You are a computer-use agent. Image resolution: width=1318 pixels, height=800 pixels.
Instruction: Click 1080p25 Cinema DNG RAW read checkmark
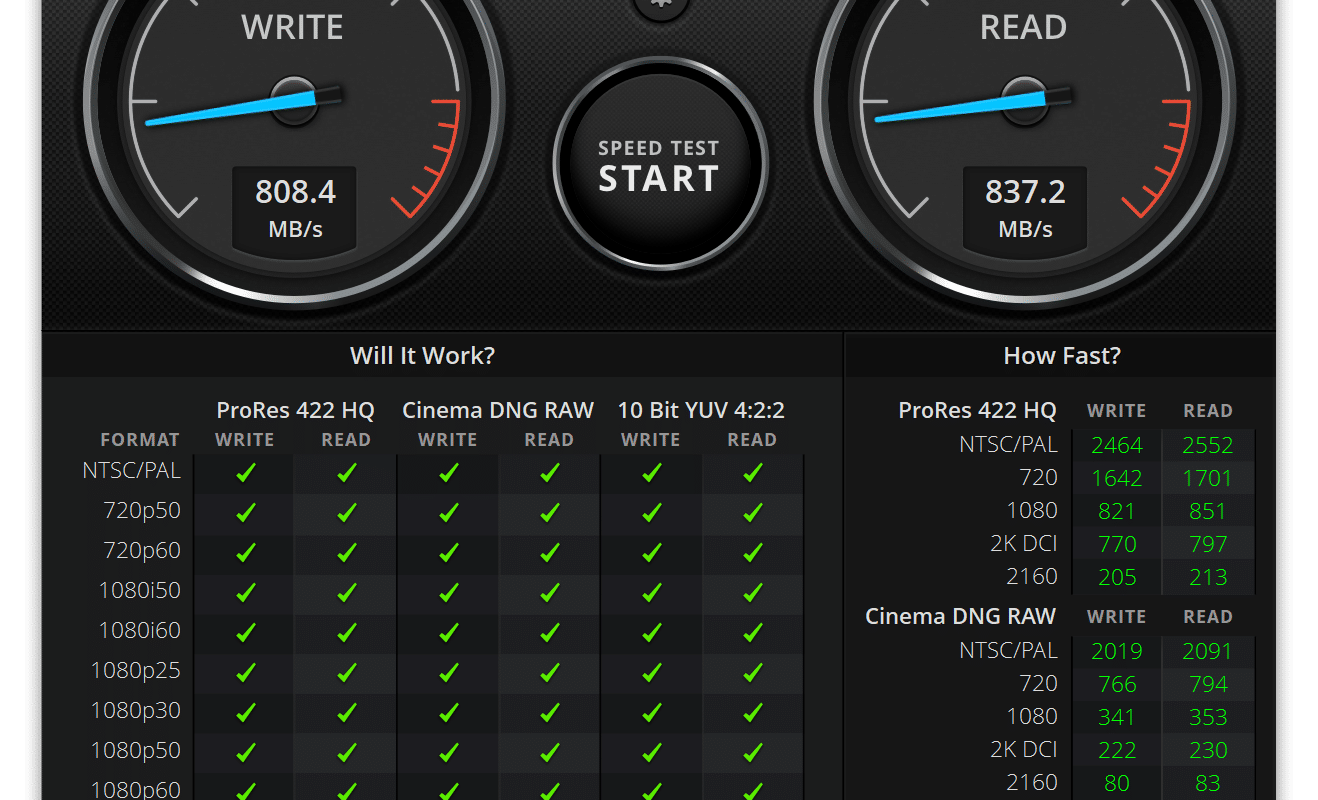(x=549, y=673)
